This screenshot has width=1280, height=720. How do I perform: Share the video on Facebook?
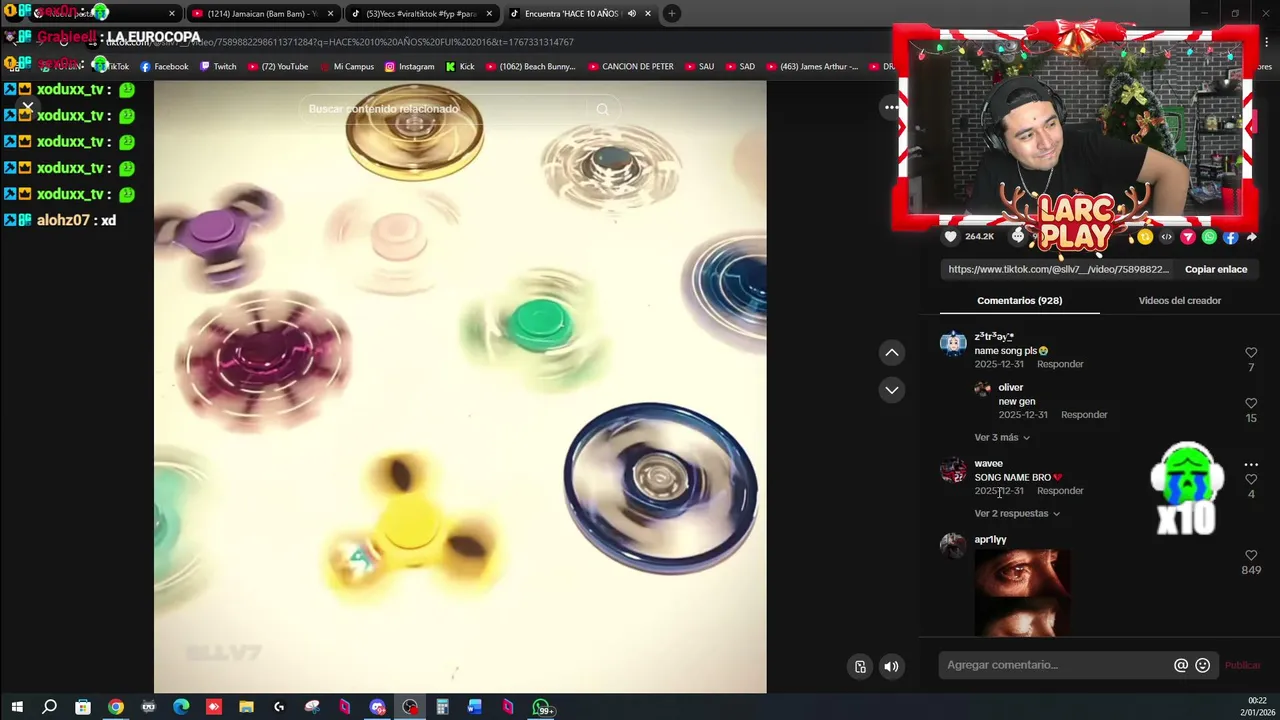pyautogui.click(x=1230, y=237)
